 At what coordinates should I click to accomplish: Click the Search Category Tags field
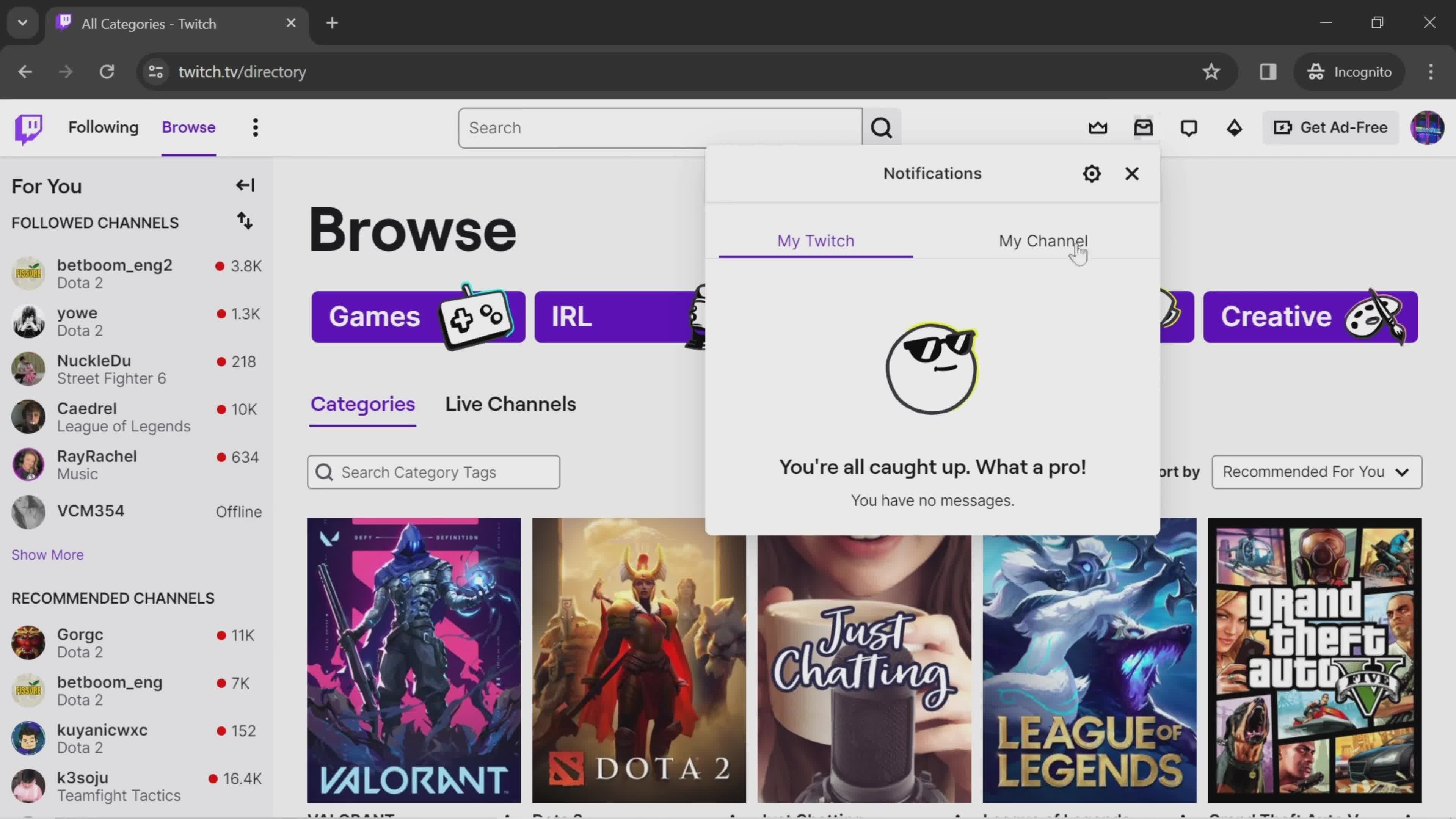point(433,472)
